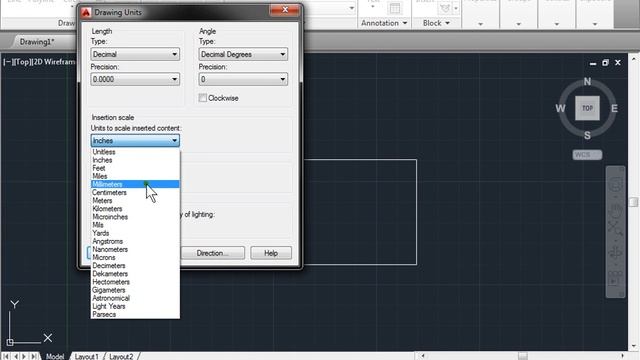Expand the Block ribbon panel

pyautogui.click(x=436, y=23)
